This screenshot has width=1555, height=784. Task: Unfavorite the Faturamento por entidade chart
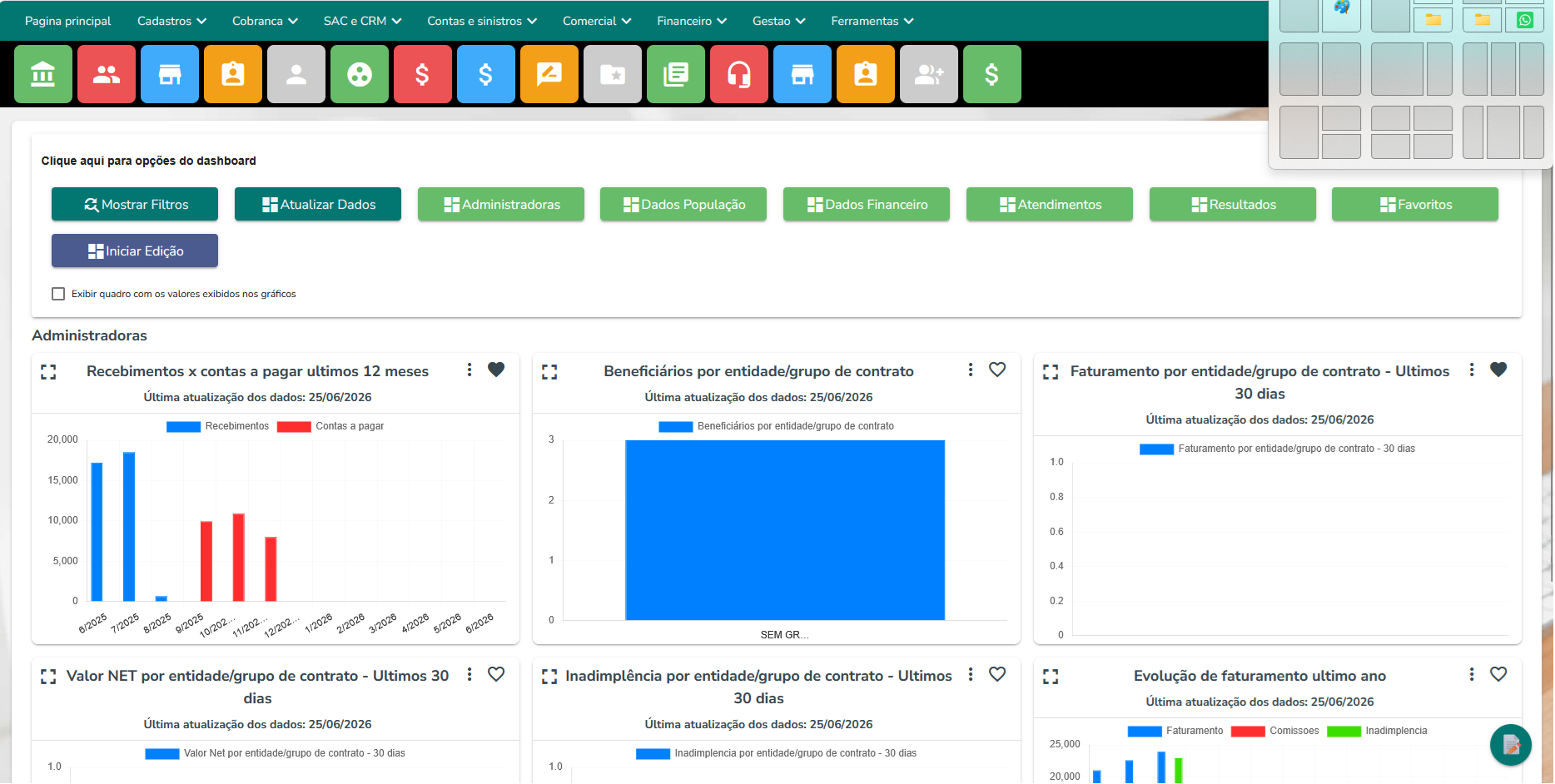pos(1498,370)
